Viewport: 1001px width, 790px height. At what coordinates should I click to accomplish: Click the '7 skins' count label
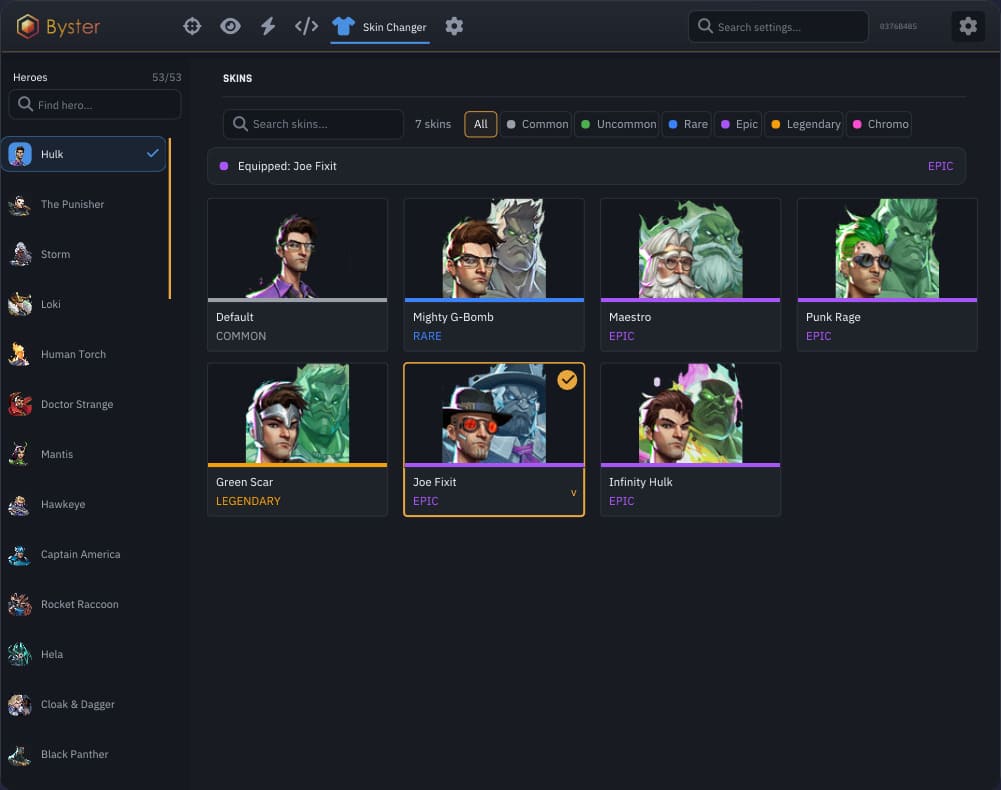[x=433, y=124]
